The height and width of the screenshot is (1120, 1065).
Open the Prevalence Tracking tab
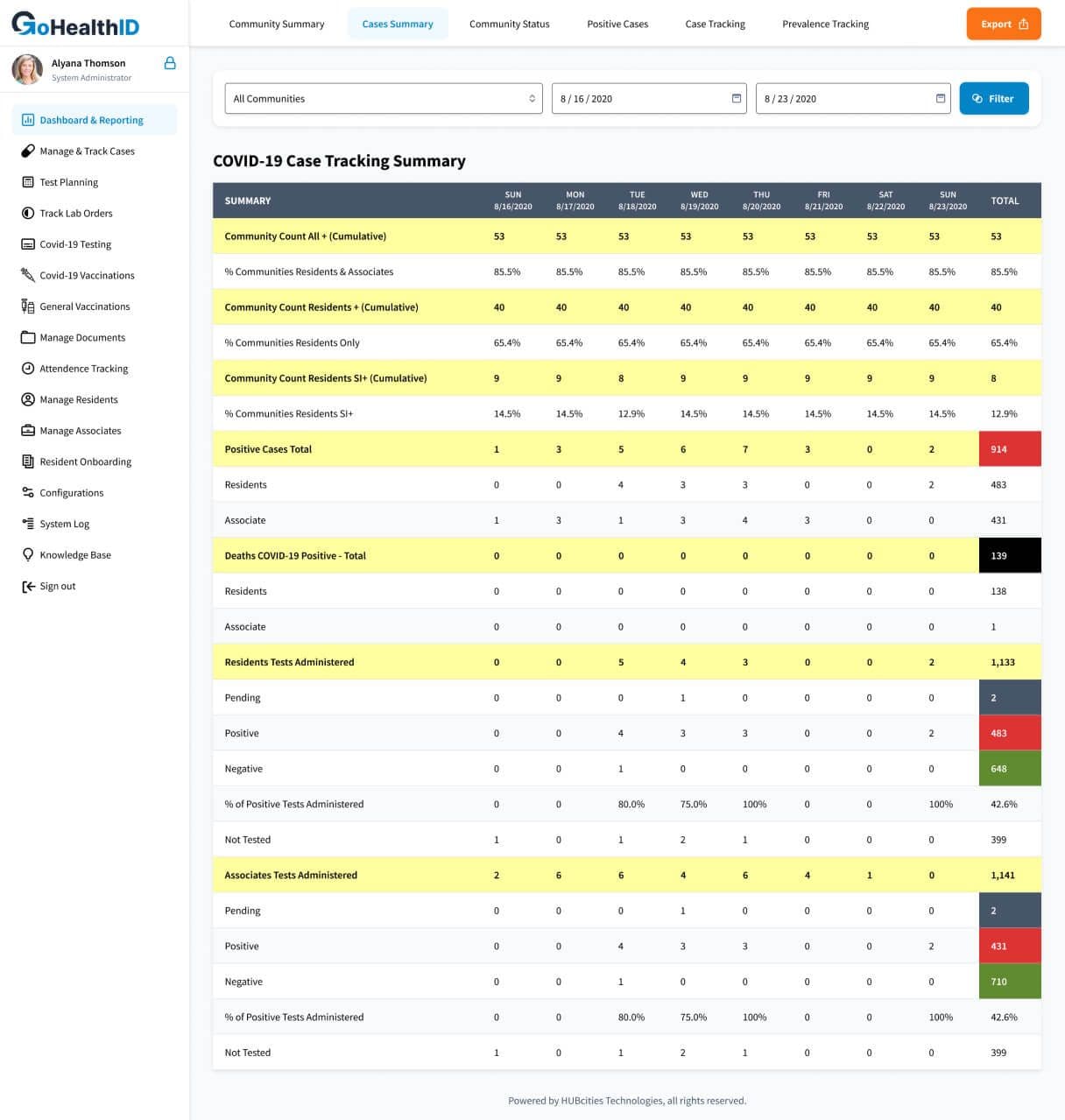tap(826, 24)
